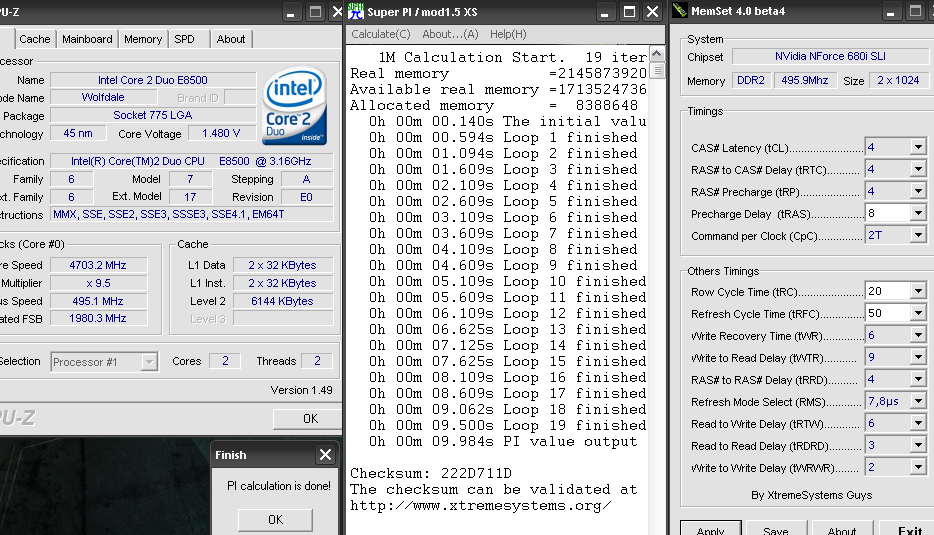This screenshot has height=535, width=934.
Task: Click the xtremesystems.org URL text
Action: coord(480,505)
